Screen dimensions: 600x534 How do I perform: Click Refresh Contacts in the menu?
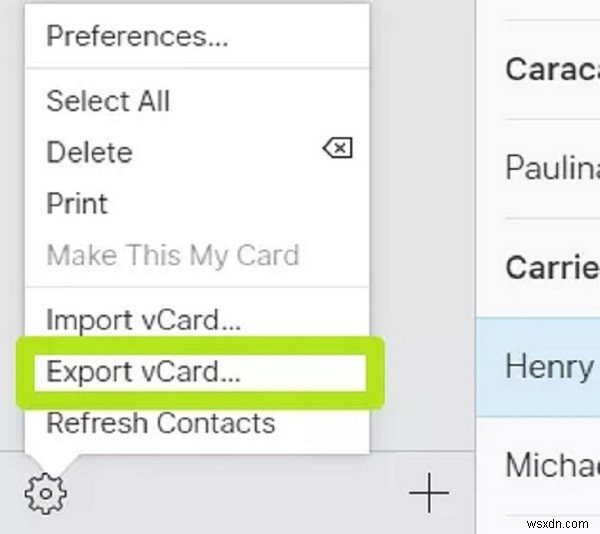click(x=160, y=423)
